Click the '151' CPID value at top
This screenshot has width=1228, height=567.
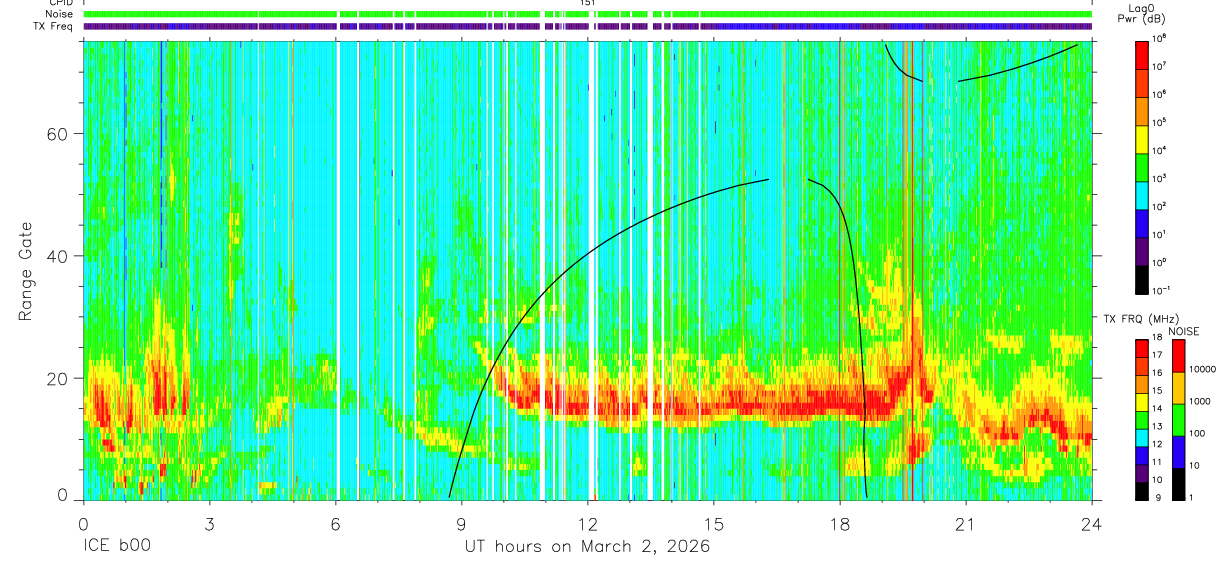coord(588,3)
